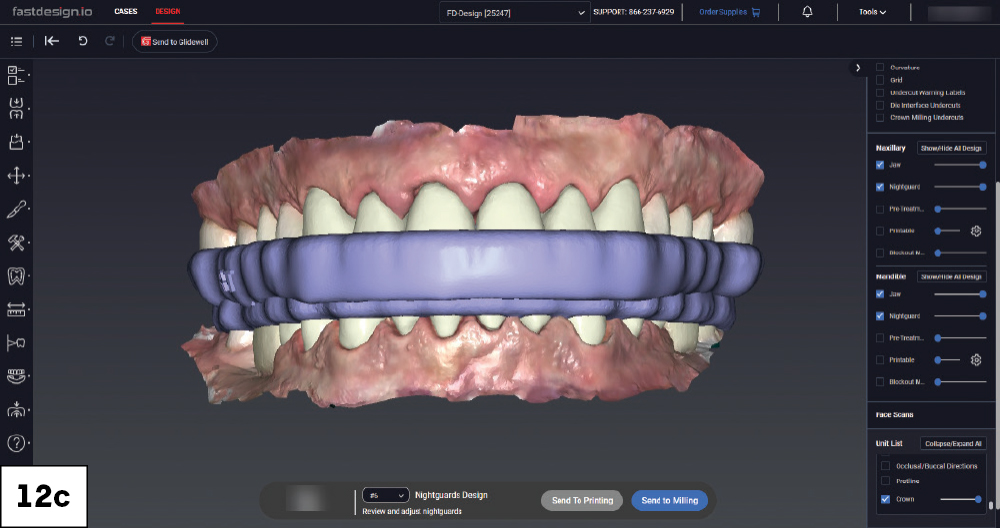Undo the last action
1000x528 pixels.
click(x=82, y=41)
